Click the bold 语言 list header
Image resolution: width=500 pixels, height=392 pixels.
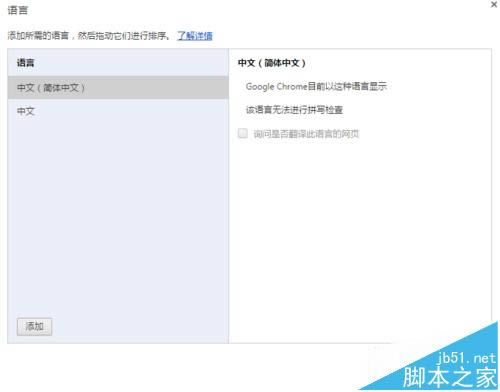pos(26,63)
